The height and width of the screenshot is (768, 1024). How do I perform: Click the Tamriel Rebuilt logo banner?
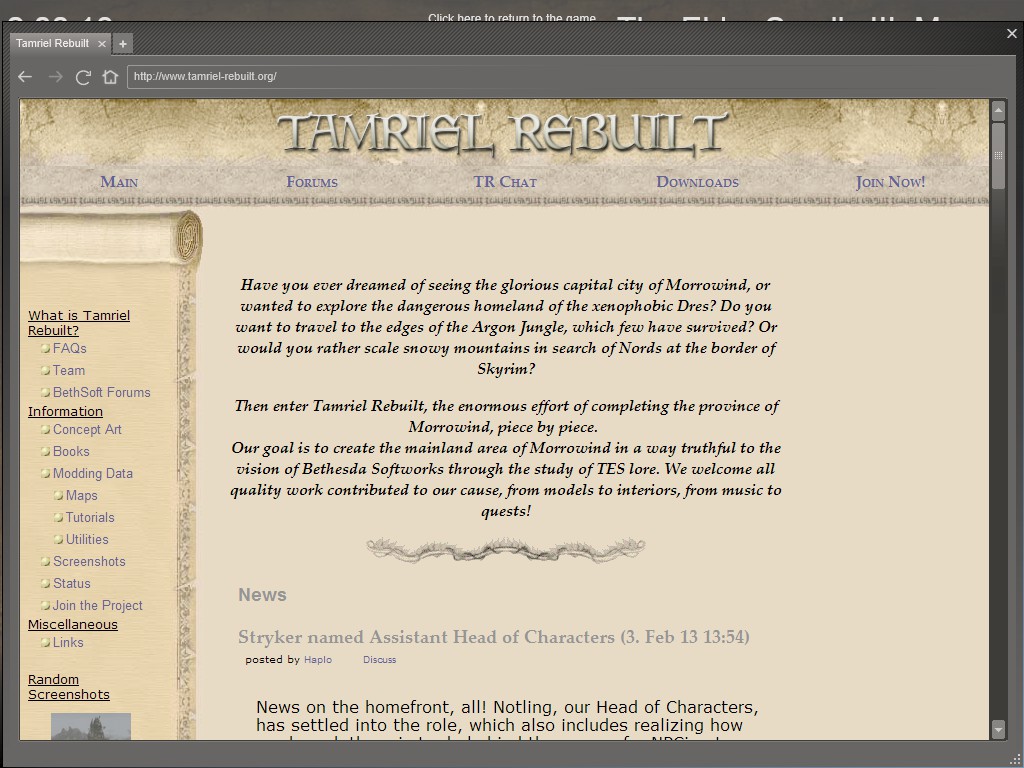pos(503,133)
